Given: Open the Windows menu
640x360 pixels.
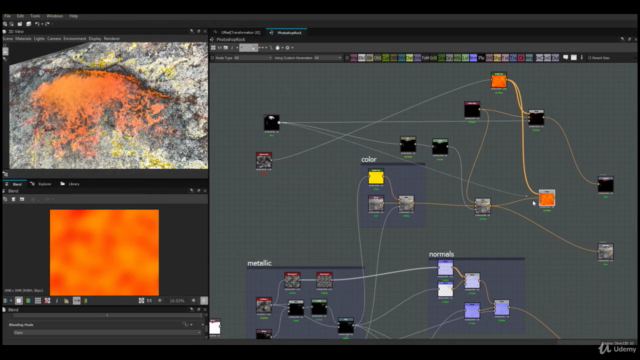Looking at the screenshot, I should coord(54,16).
